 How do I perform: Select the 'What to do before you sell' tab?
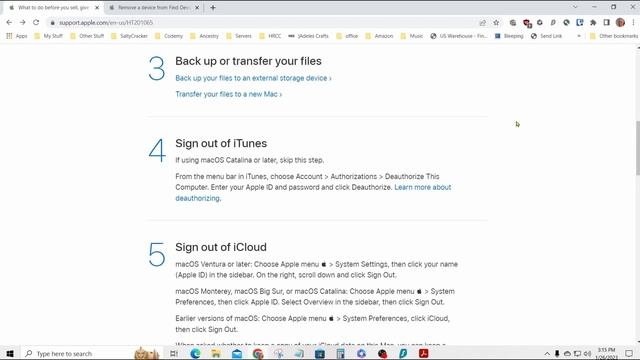point(53,8)
